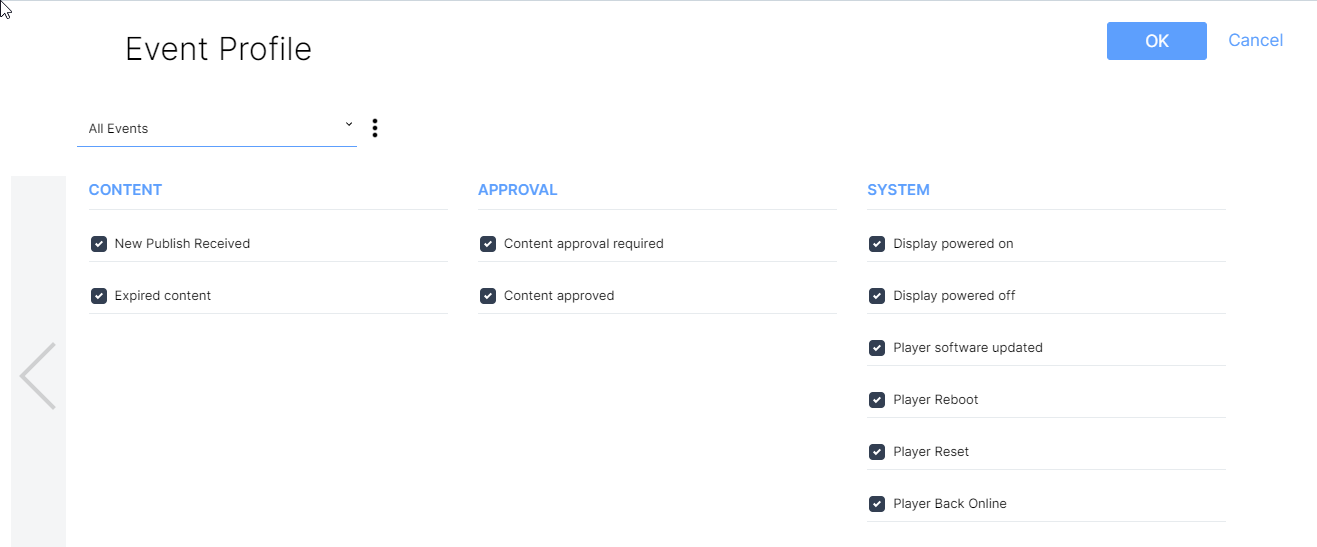1317x547 pixels.
Task: Disable Player software updated event
Action: click(877, 348)
